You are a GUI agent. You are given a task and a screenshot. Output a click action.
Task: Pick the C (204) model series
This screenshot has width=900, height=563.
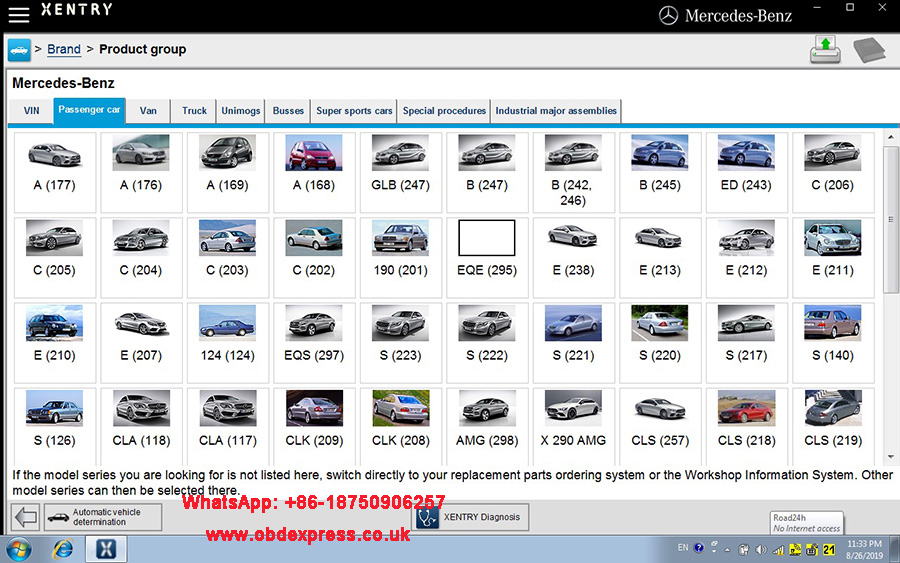[x=141, y=257]
